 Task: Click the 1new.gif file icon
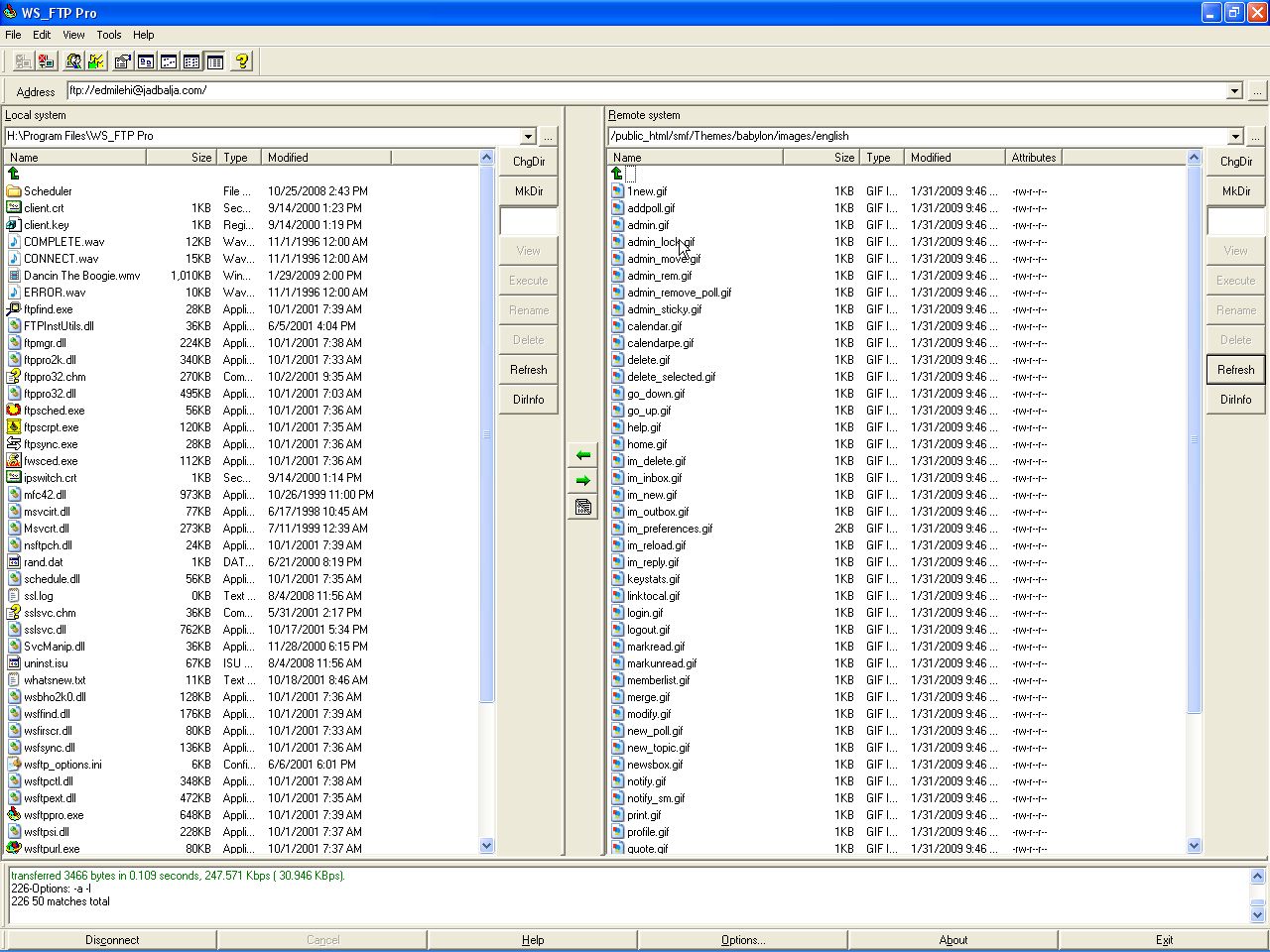click(617, 190)
